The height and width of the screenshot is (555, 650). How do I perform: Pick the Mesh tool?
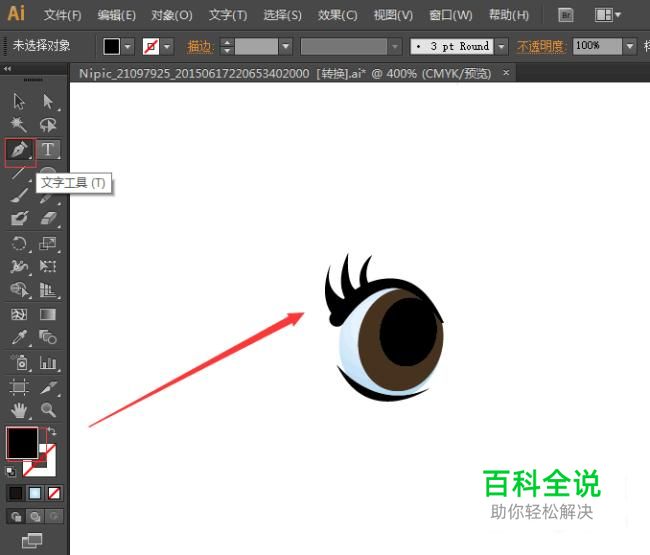19,315
